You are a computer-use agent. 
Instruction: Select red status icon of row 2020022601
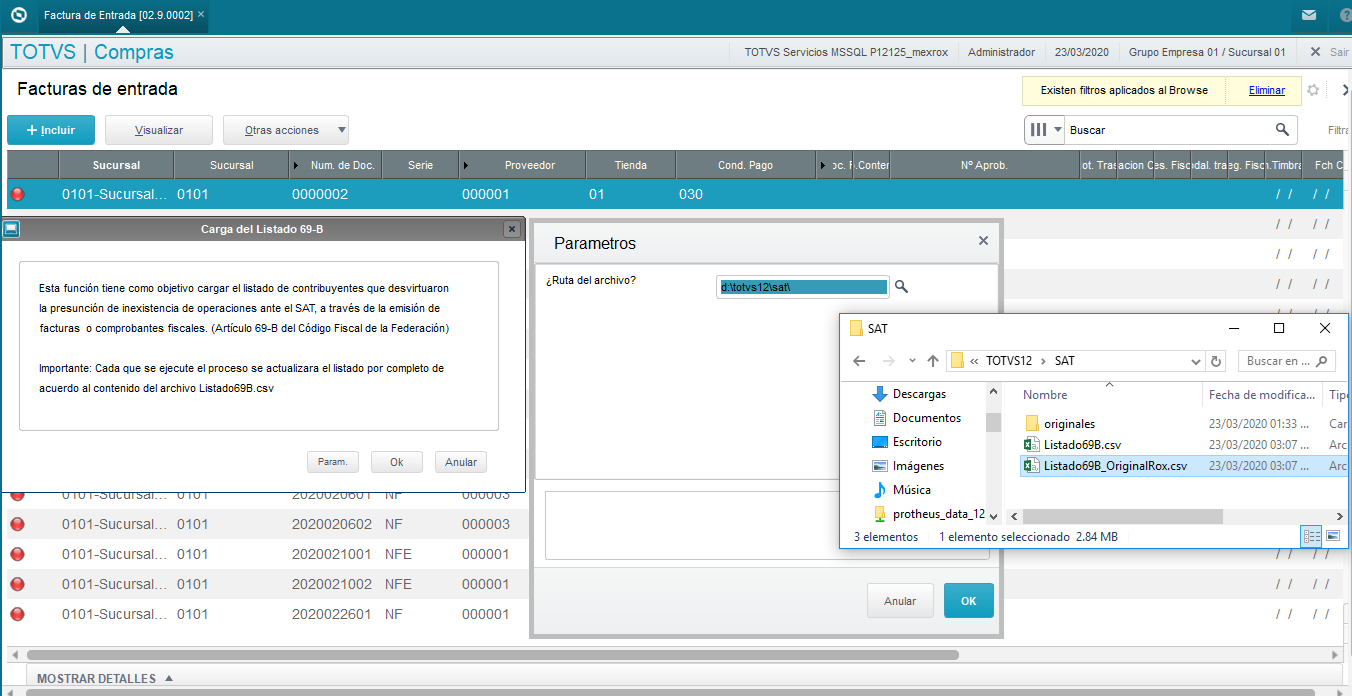17,614
